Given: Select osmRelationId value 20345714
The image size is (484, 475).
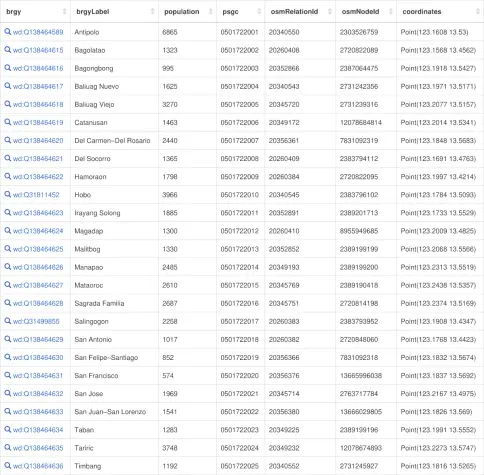Looking at the screenshot, I should [284, 393].
